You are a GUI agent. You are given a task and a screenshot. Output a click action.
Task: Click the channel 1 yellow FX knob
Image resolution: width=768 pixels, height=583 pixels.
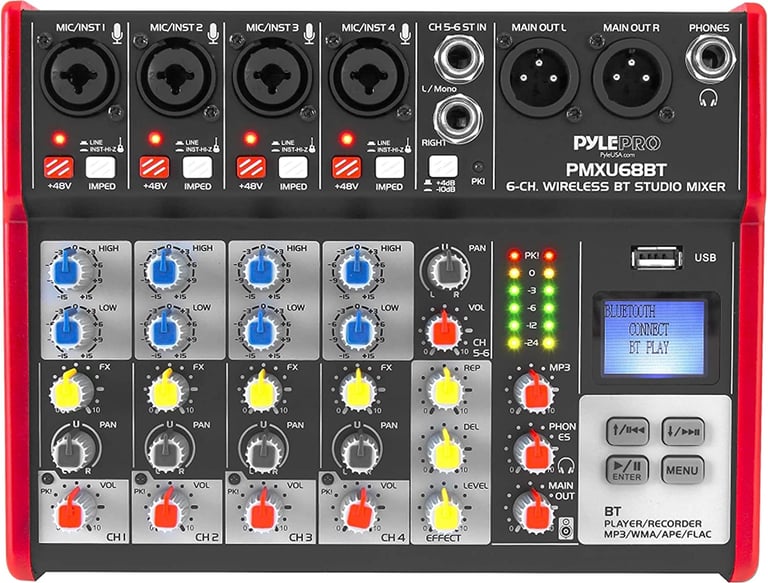[70, 389]
